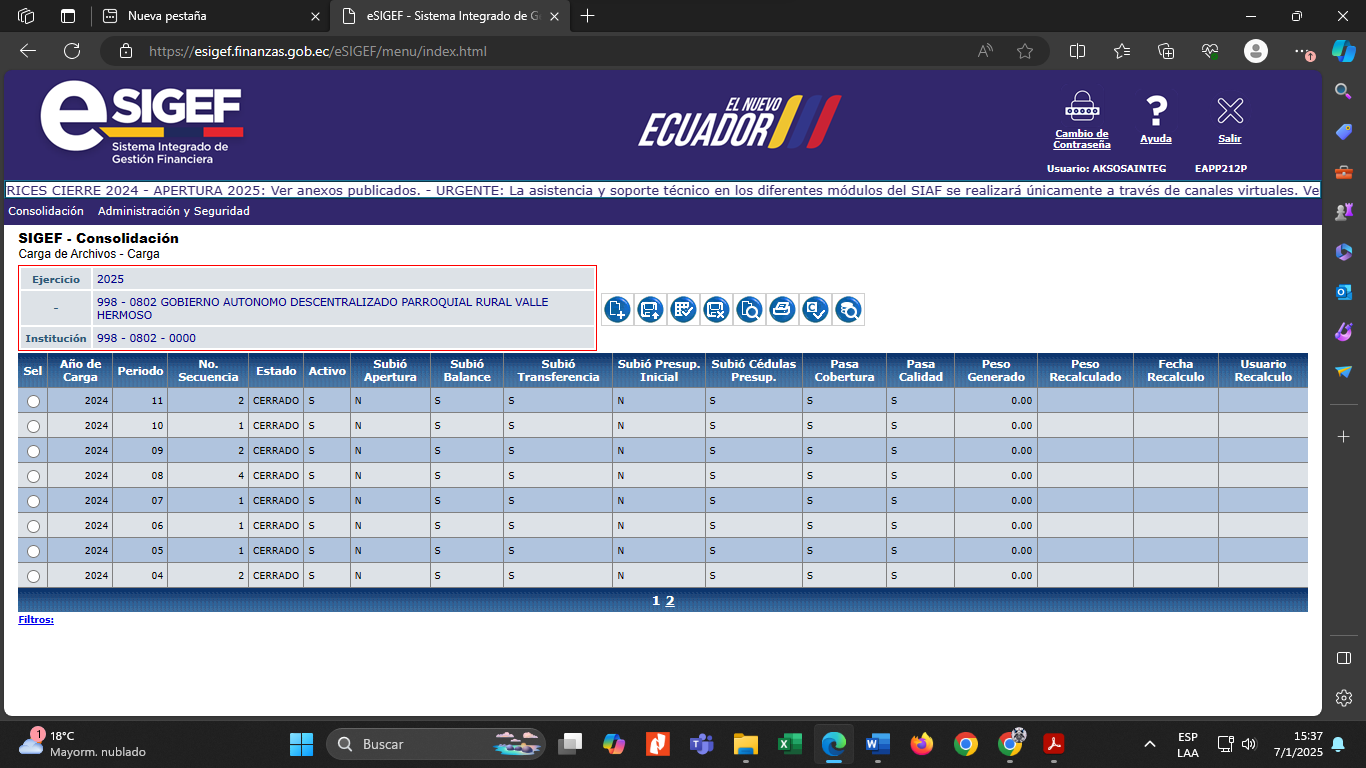Screen dimensions: 1366x768
Task: Click the document magnifier consult icon
Action: tap(749, 310)
